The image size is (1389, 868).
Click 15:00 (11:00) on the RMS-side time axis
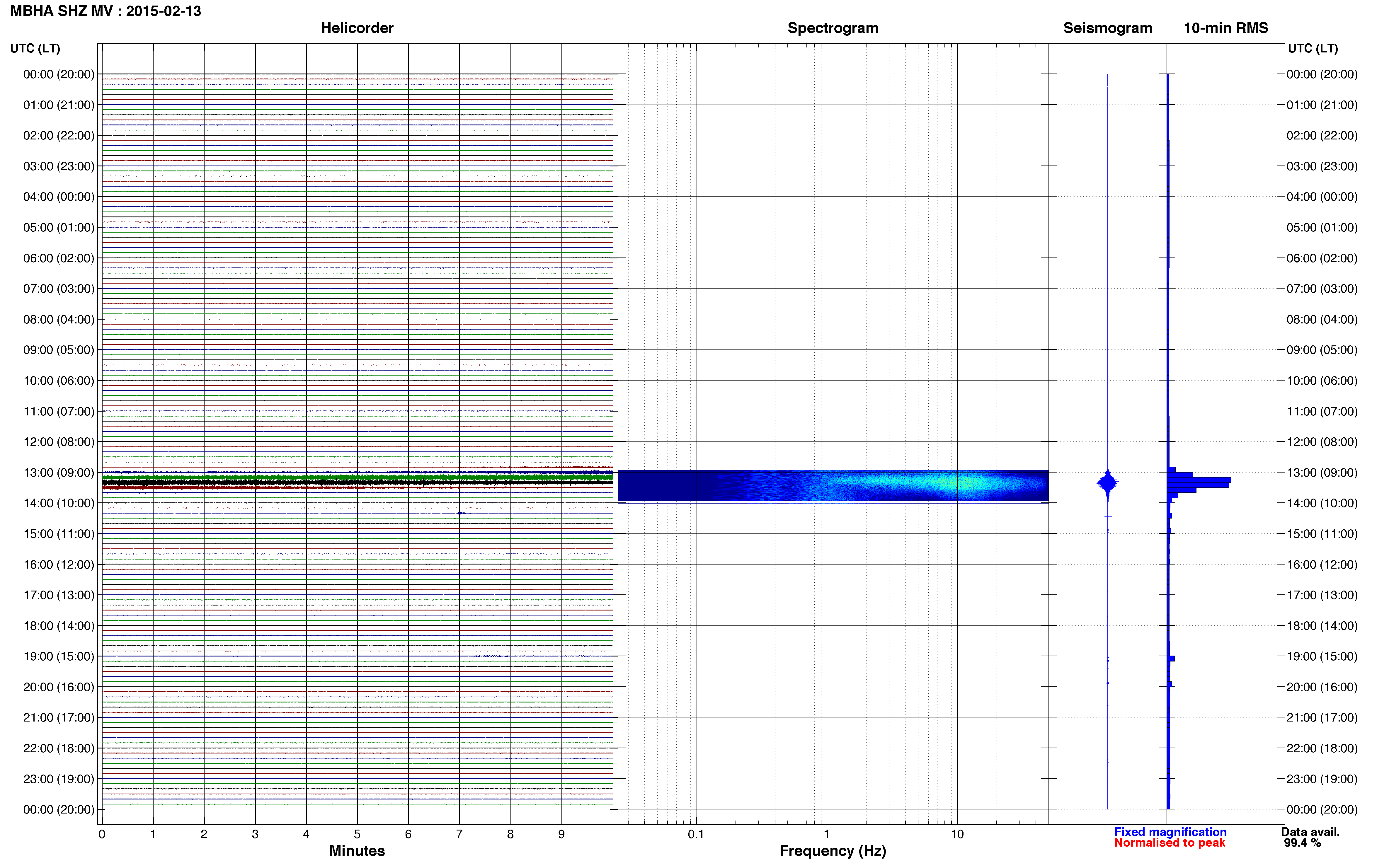pos(1322,534)
